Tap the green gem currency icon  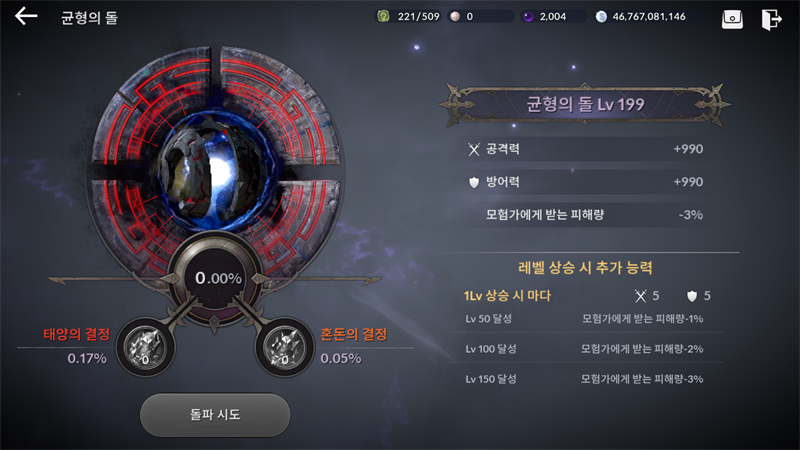[383, 16]
